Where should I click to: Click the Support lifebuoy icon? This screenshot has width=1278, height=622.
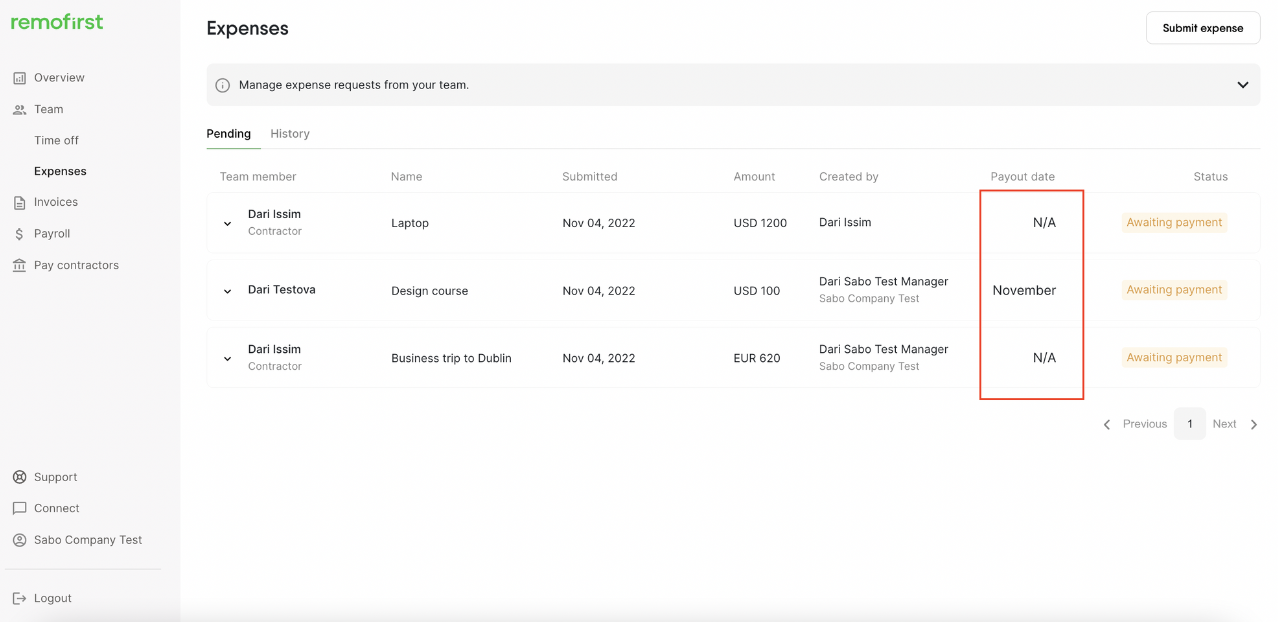point(19,478)
